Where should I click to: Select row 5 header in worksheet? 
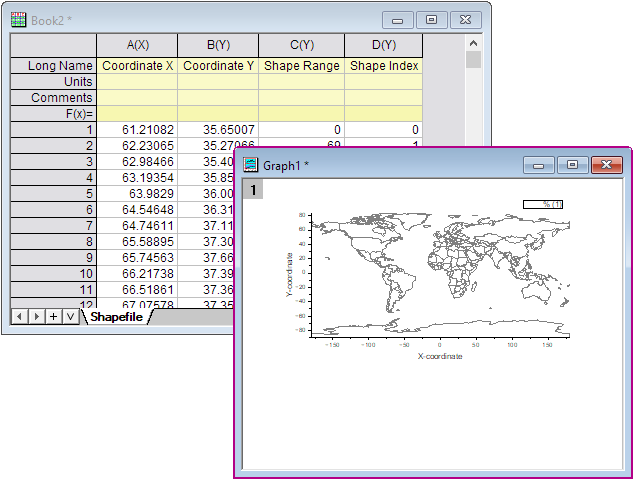coord(53,193)
